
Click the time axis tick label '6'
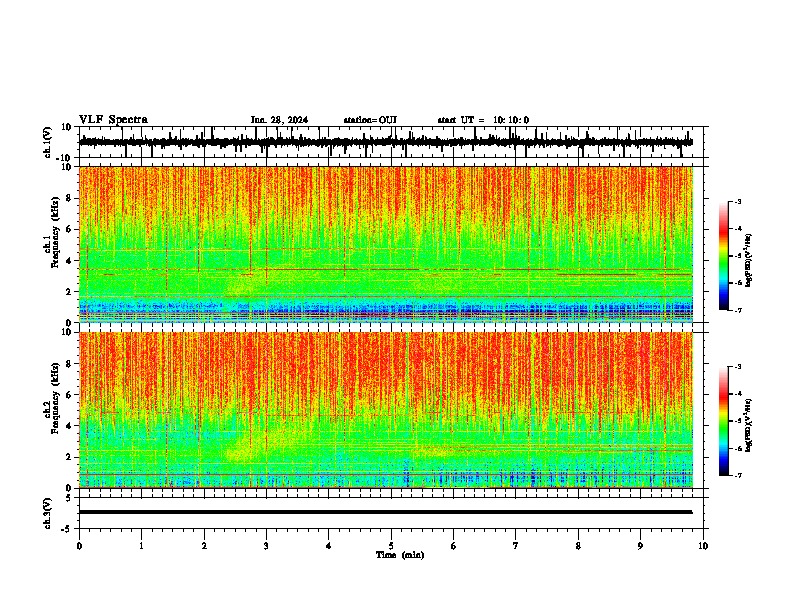tap(454, 546)
